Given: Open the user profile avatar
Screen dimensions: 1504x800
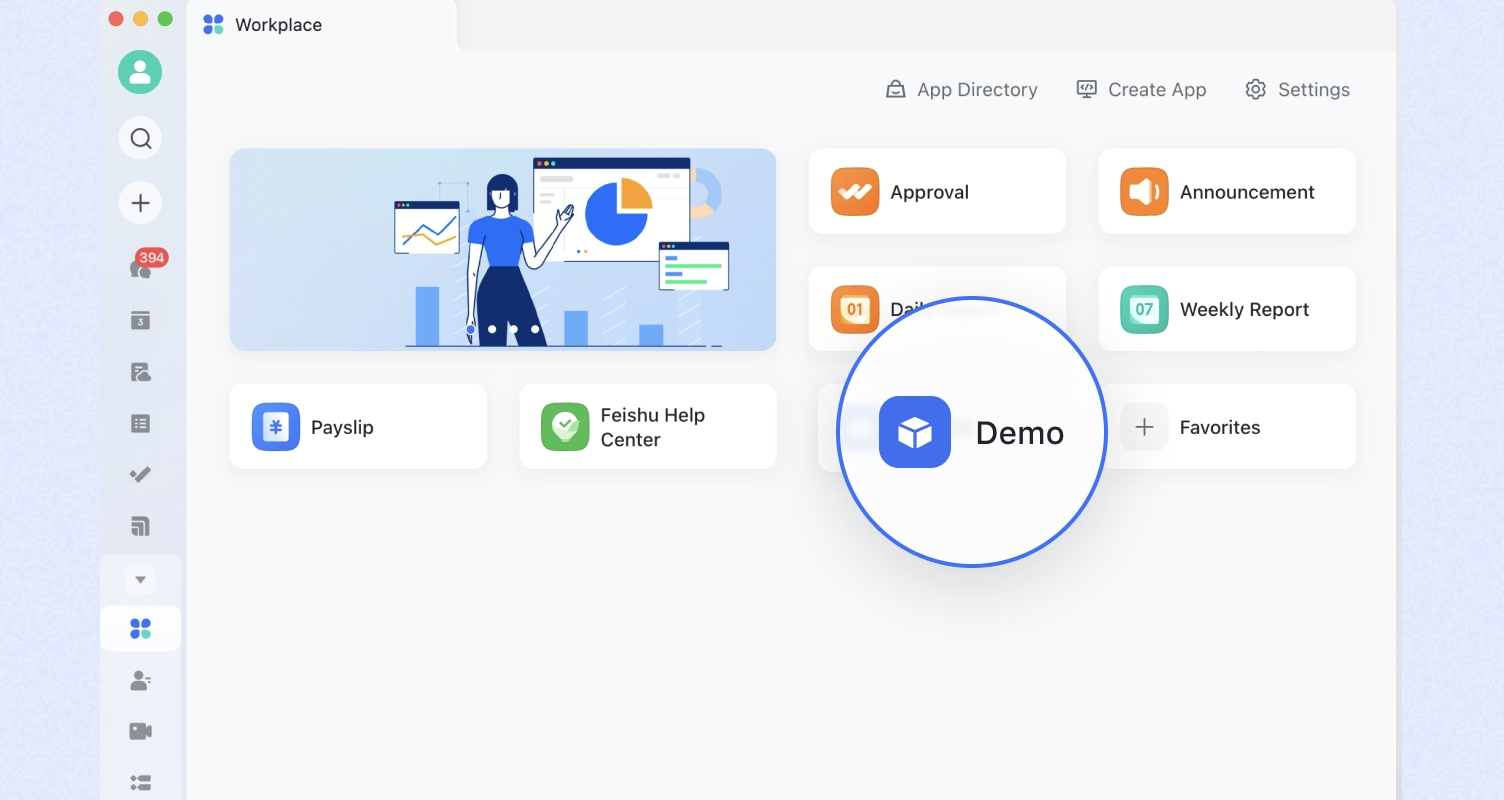Looking at the screenshot, I should 140,72.
